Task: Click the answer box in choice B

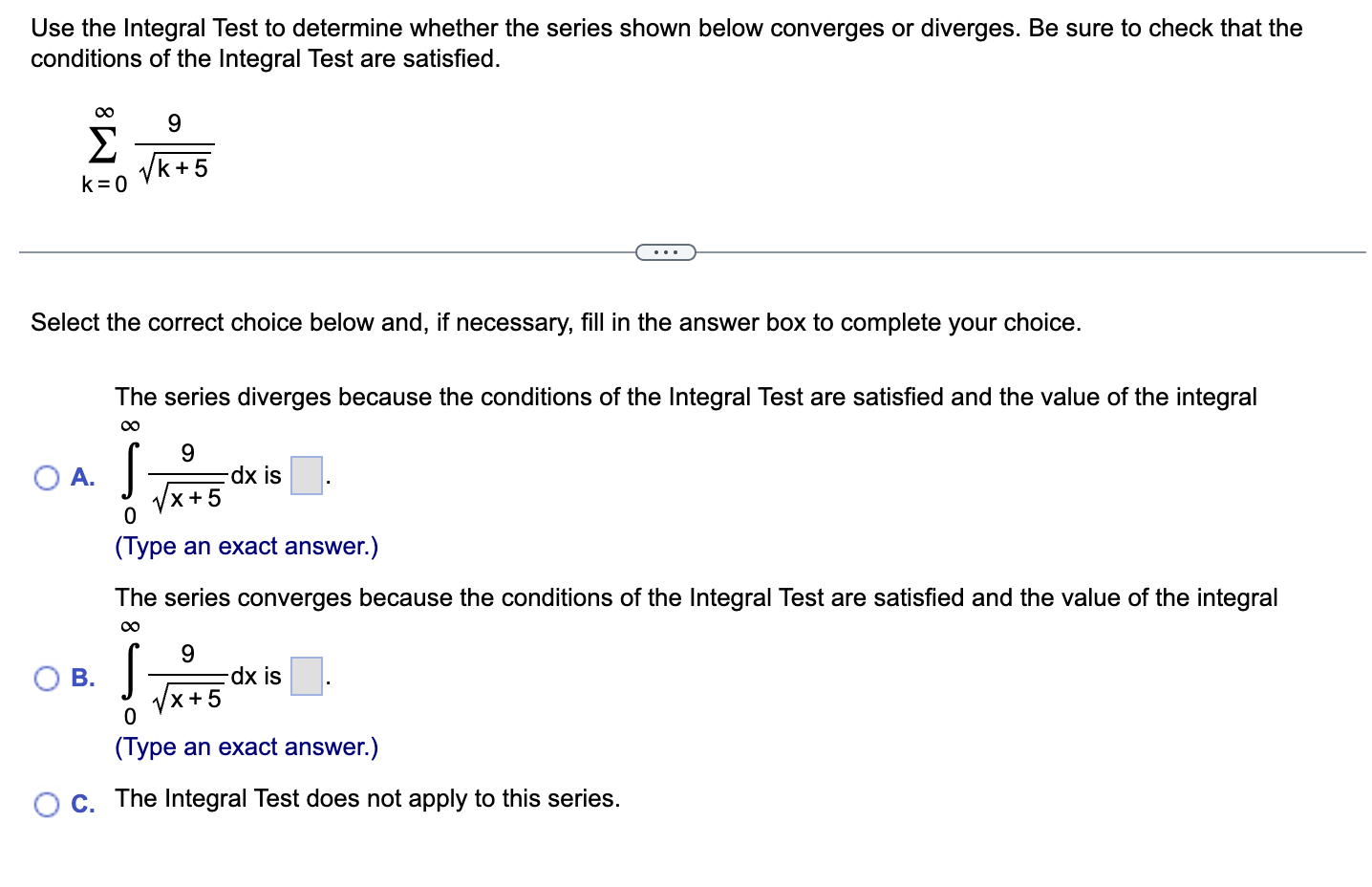Action: (305, 676)
